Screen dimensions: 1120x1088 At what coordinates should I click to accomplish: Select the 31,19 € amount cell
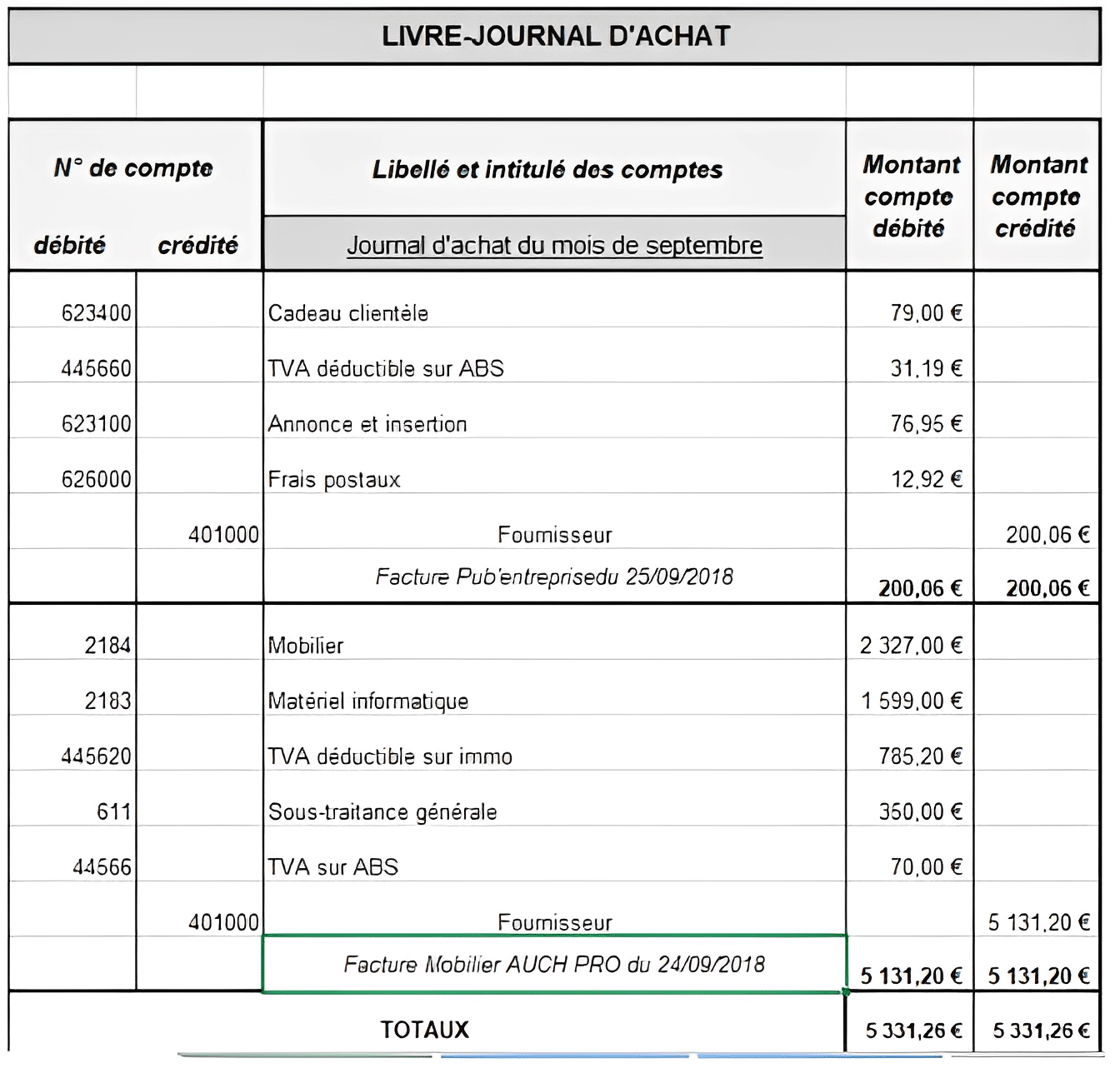910,368
